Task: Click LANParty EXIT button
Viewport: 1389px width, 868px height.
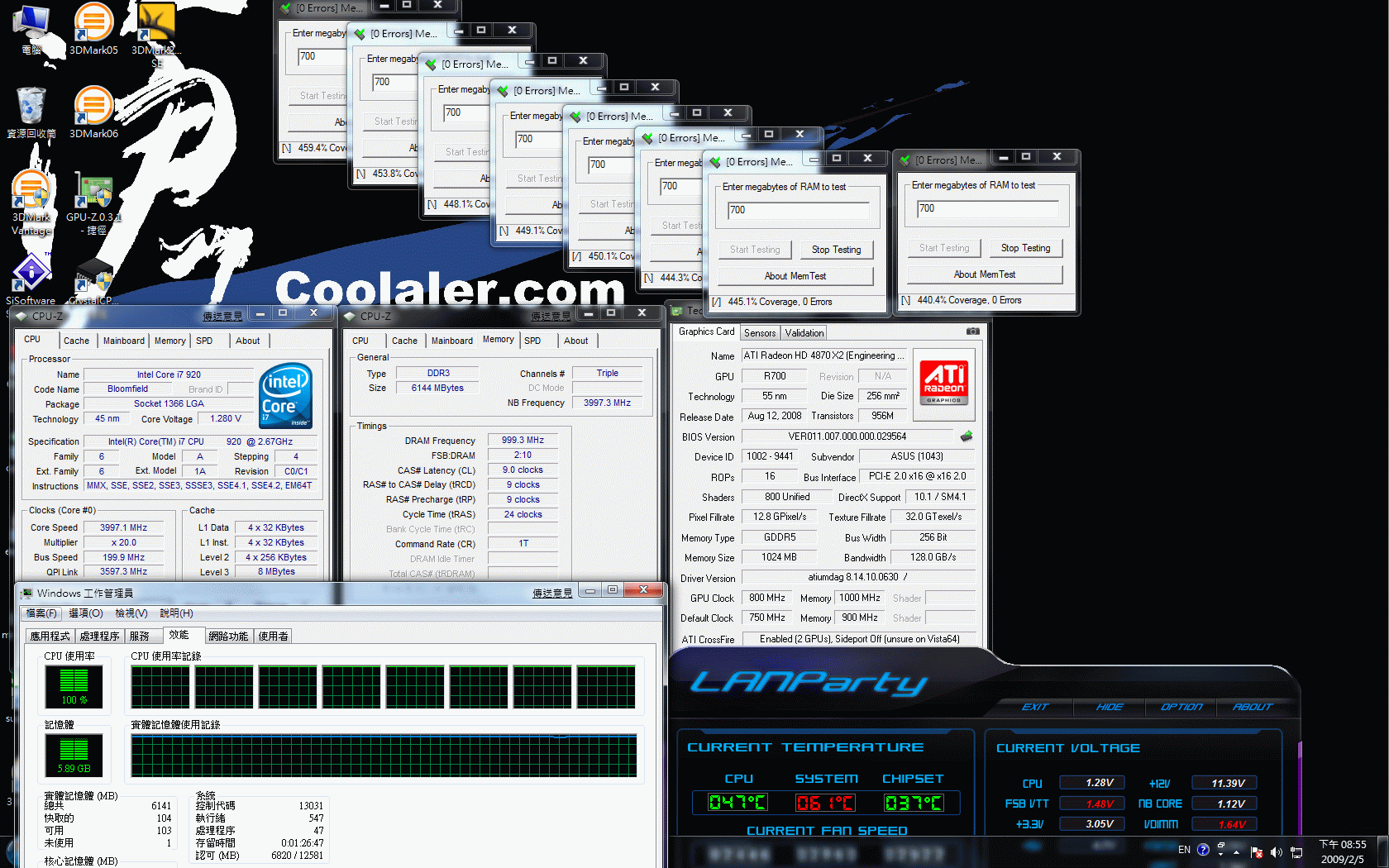Action: click(1034, 707)
